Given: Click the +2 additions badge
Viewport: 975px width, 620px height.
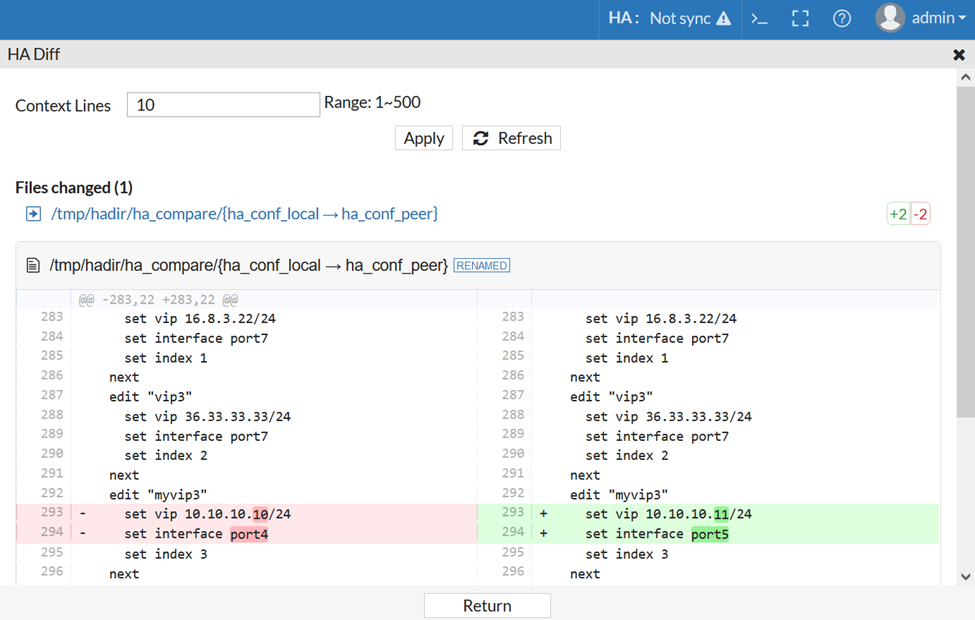Looking at the screenshot, I should point(900,213).
